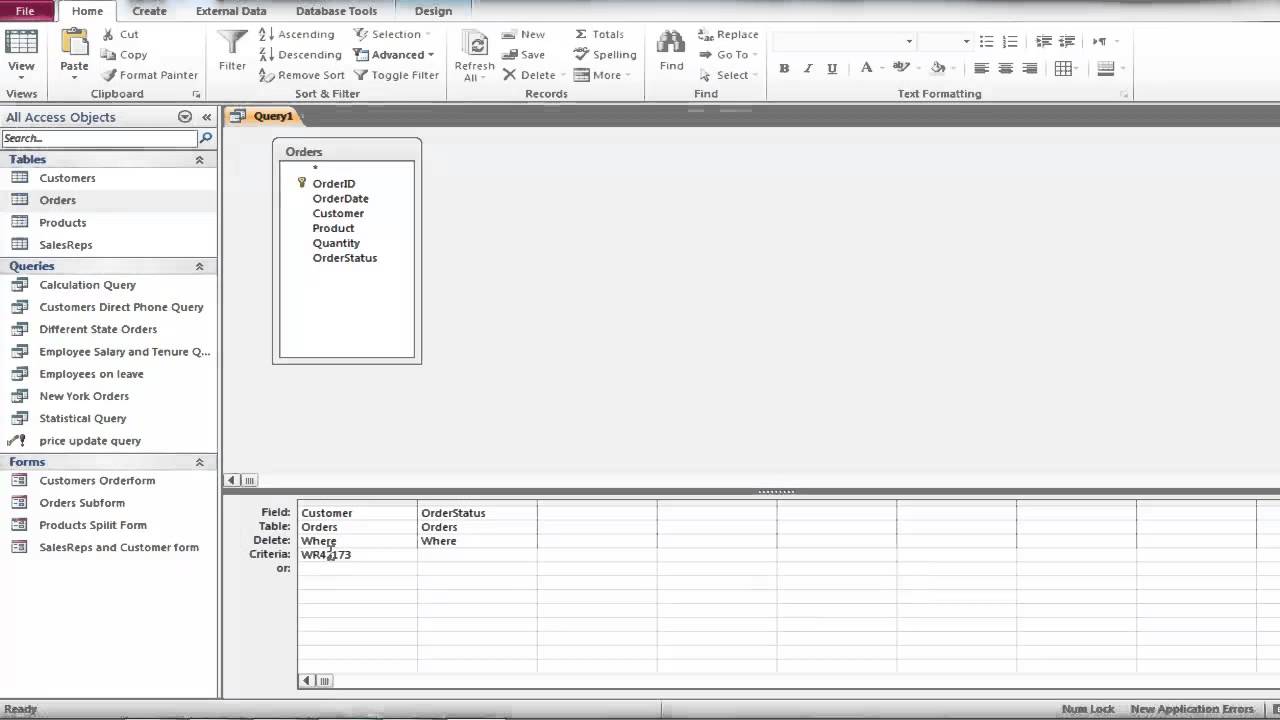This screenshot has width=1280, height=720.
Task: Open the font size combo box
Action: click(945, 41)
